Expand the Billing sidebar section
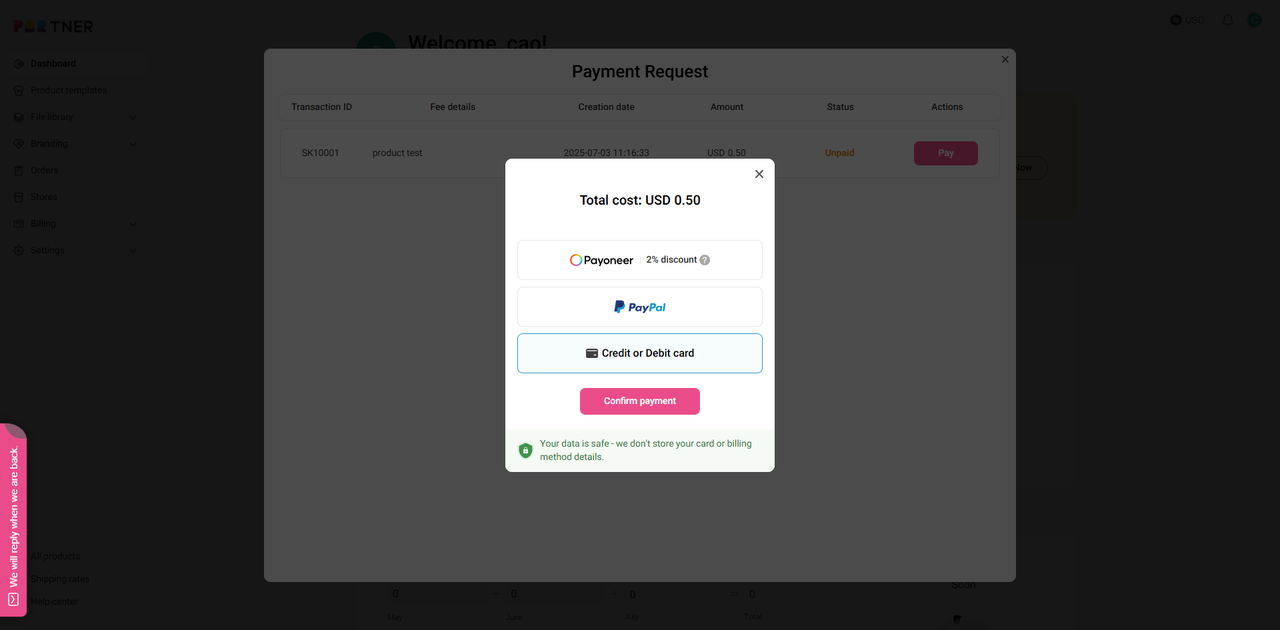 (75, 224)
